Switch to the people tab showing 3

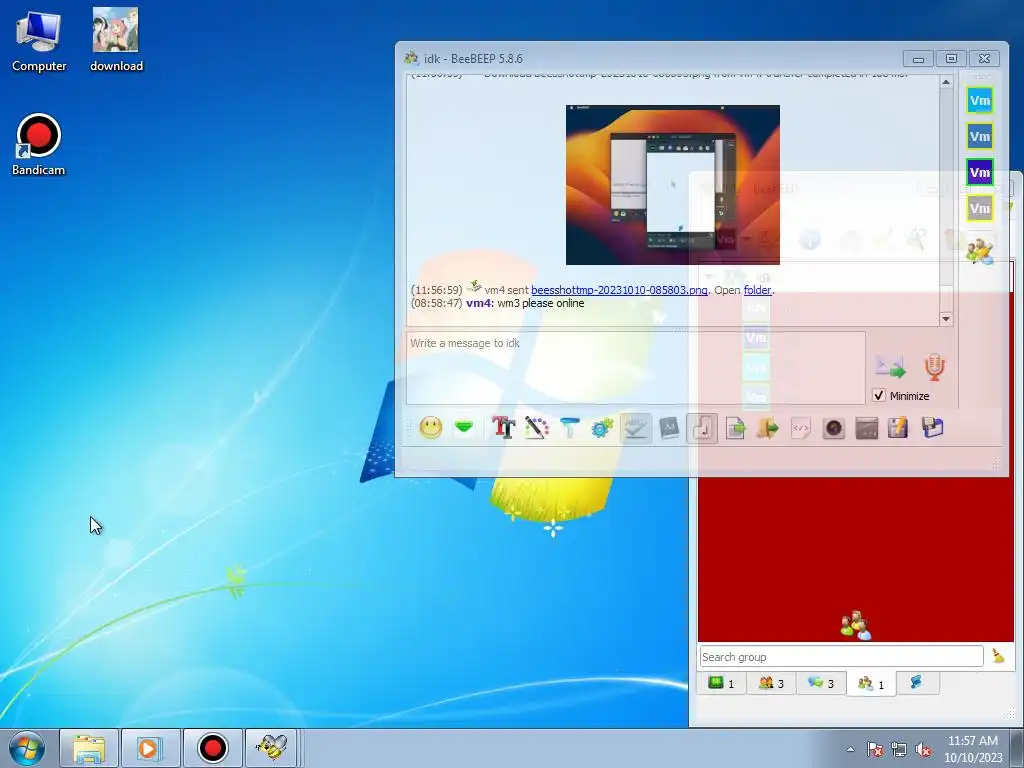[771, 683]
